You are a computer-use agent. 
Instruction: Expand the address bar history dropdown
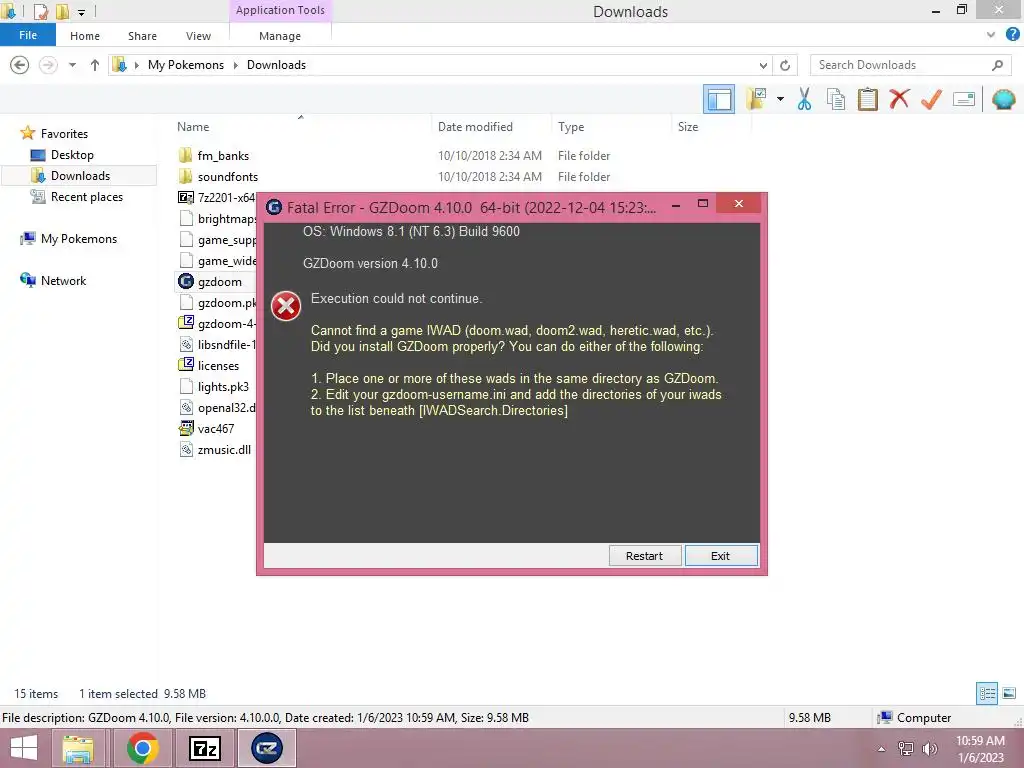click(763, 65)
